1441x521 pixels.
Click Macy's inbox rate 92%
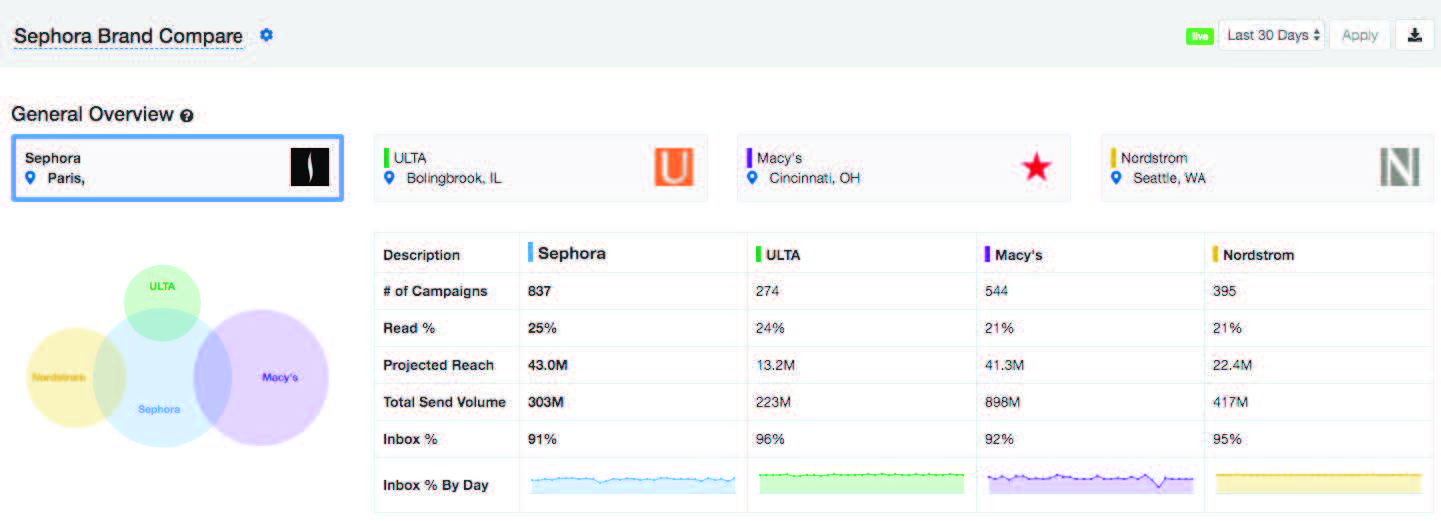[999, 439]
